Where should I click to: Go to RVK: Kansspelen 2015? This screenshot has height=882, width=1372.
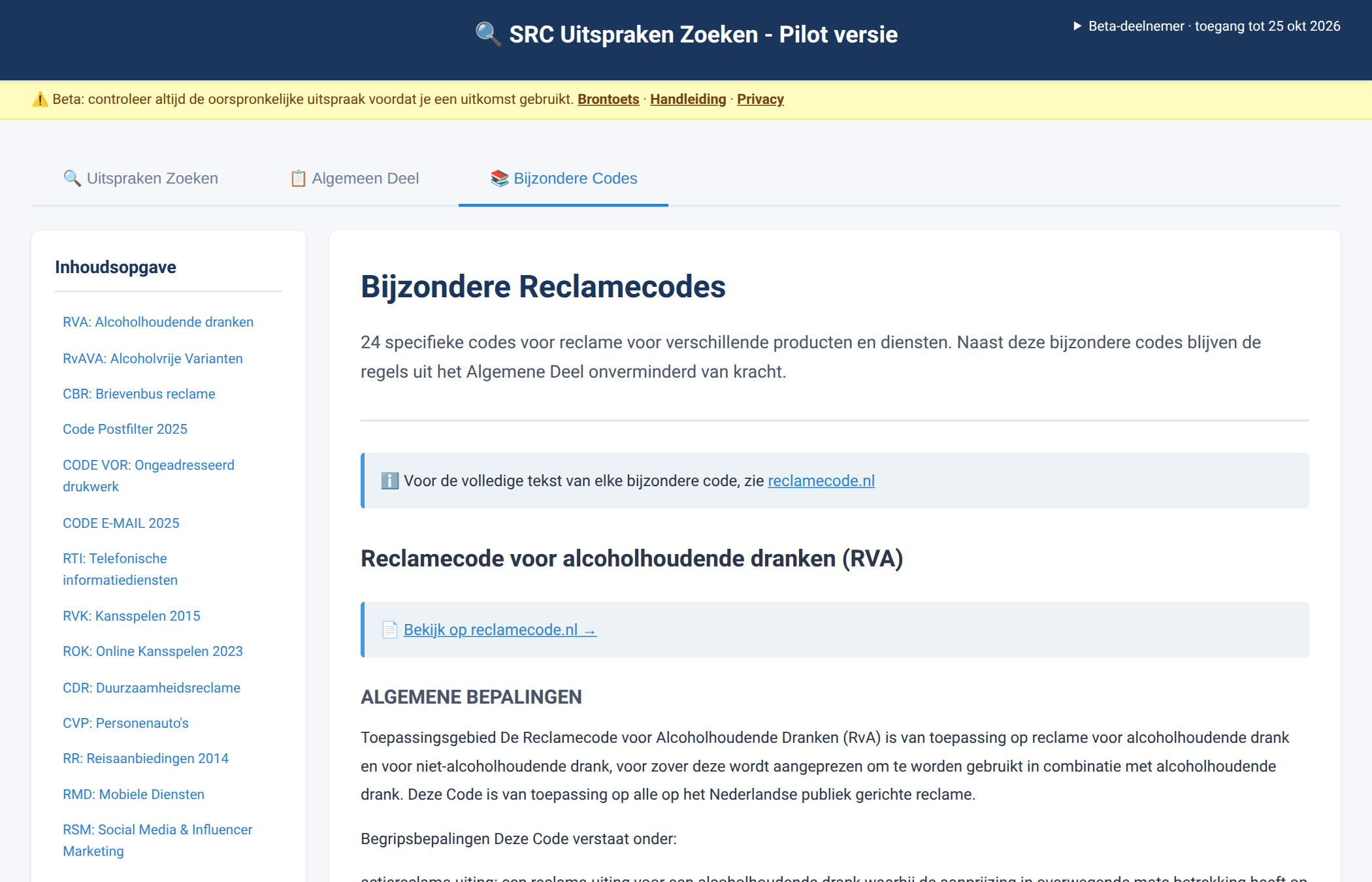coord(131,616)
